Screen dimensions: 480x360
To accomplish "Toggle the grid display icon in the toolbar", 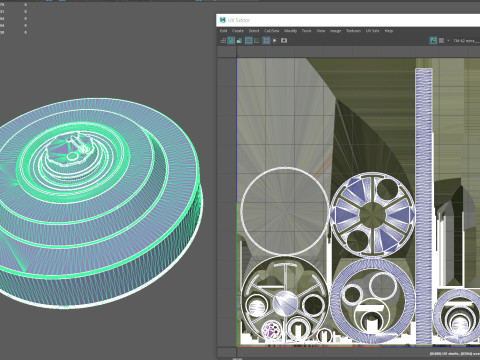I will [266, 41].
